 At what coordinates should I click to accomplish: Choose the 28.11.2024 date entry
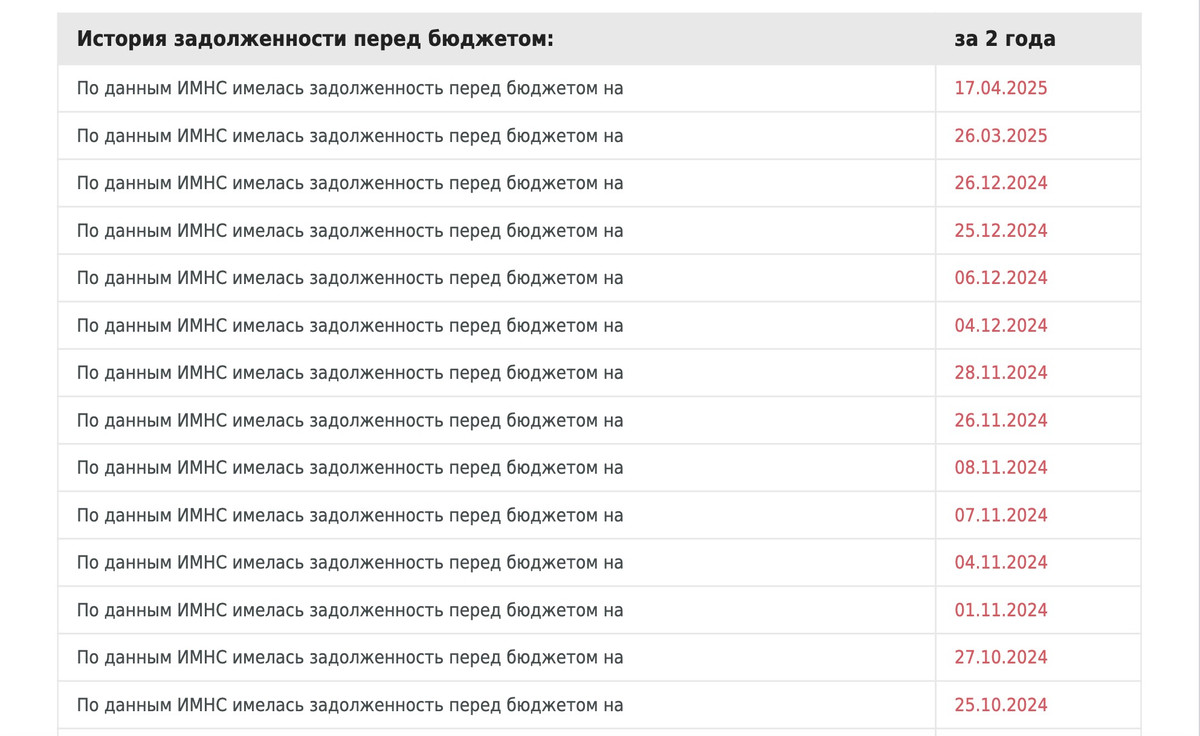pyautogui.click(x=1000, y=373)
